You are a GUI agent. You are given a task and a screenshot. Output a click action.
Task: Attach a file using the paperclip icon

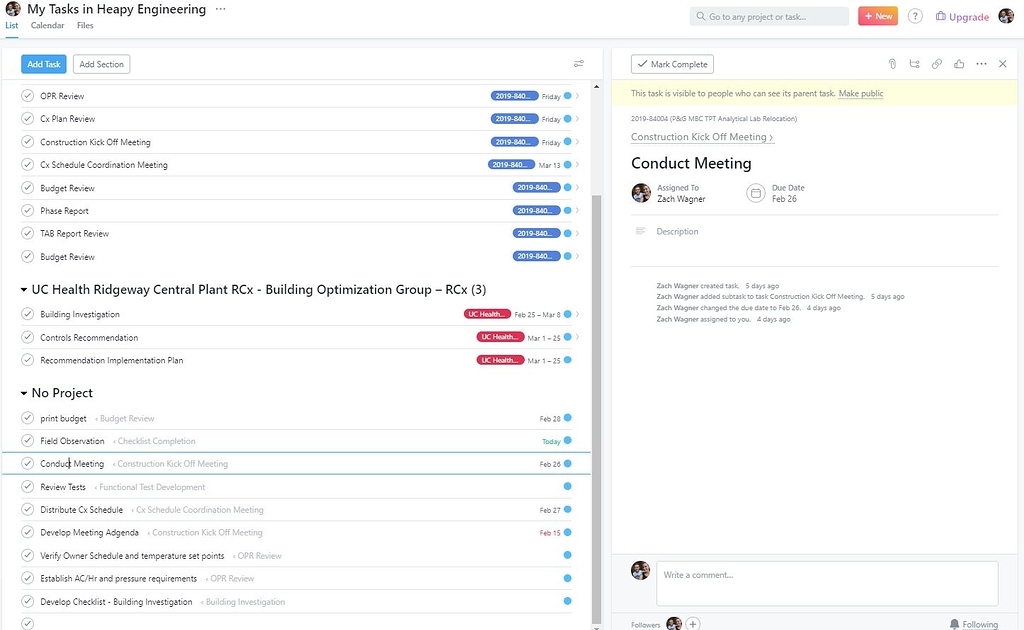point(891,63)
